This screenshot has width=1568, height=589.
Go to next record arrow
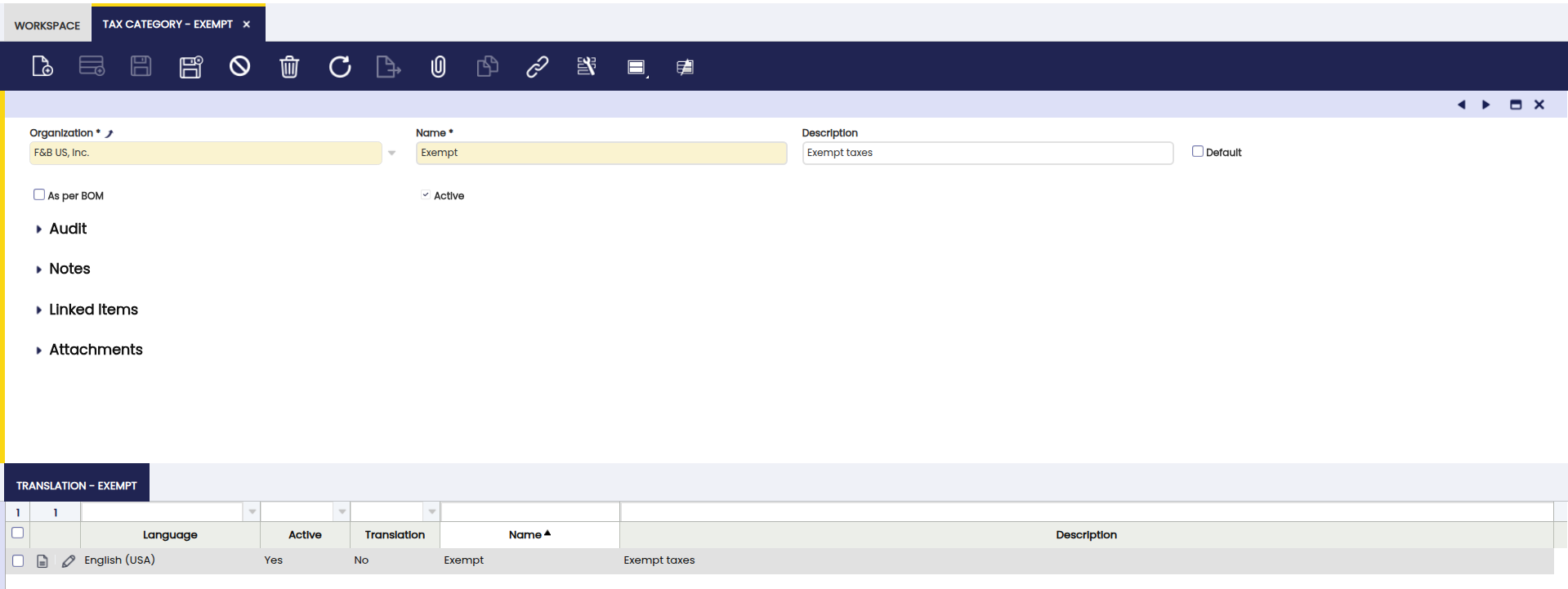(1485, 105)
